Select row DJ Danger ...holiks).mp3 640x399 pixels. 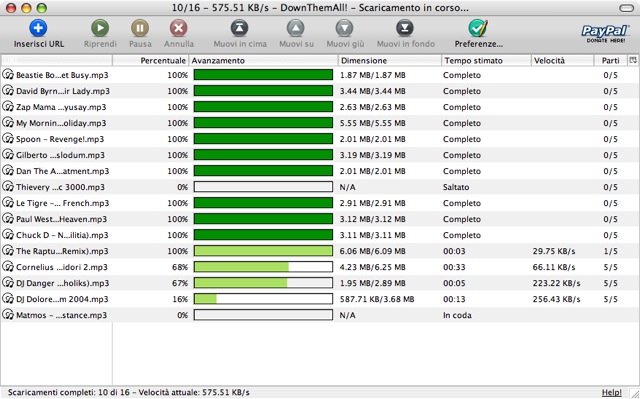[x=320, y=283]
